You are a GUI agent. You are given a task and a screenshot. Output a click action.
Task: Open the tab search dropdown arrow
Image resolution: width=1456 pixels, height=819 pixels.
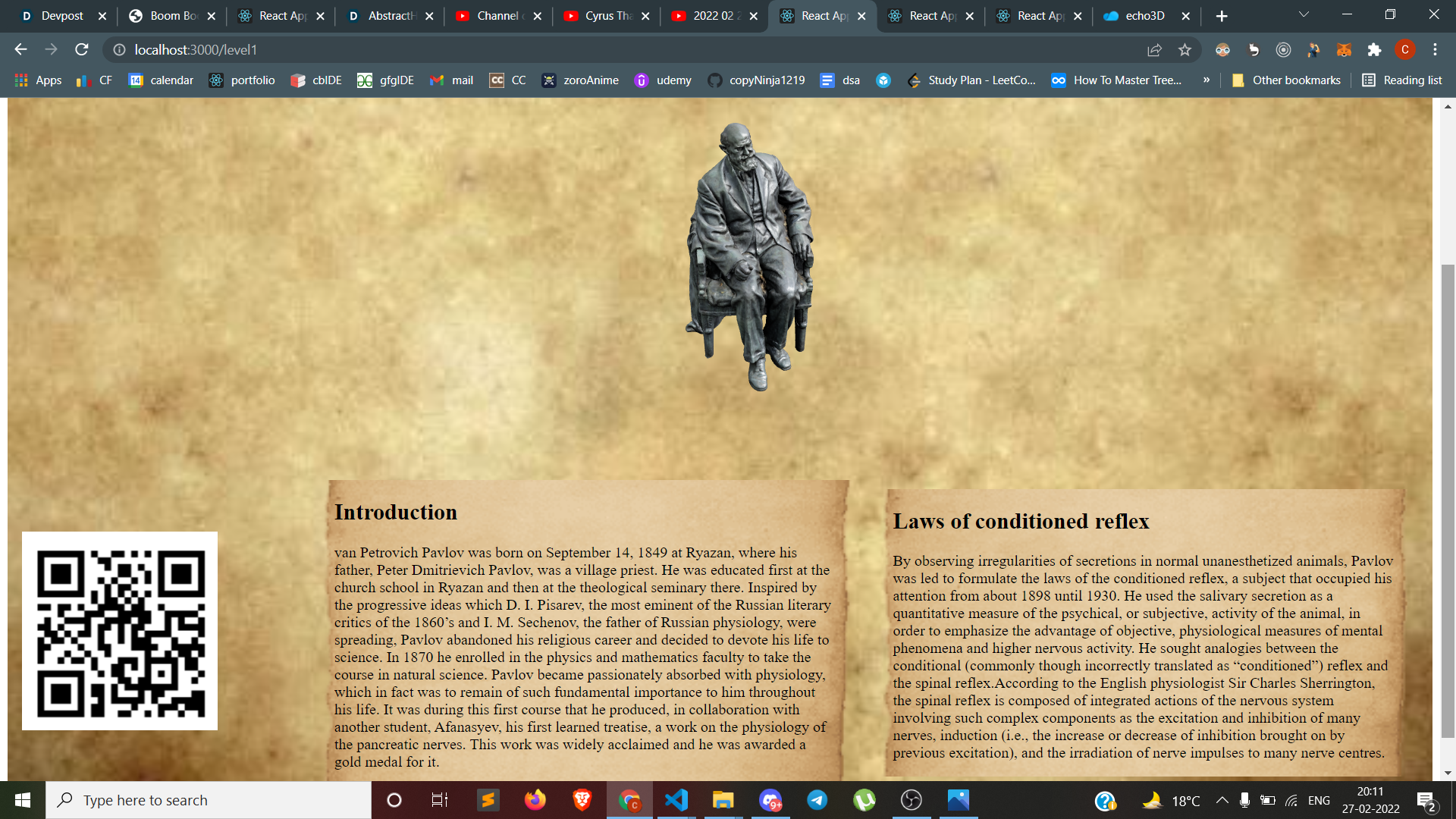click(x=1304, y=15)
